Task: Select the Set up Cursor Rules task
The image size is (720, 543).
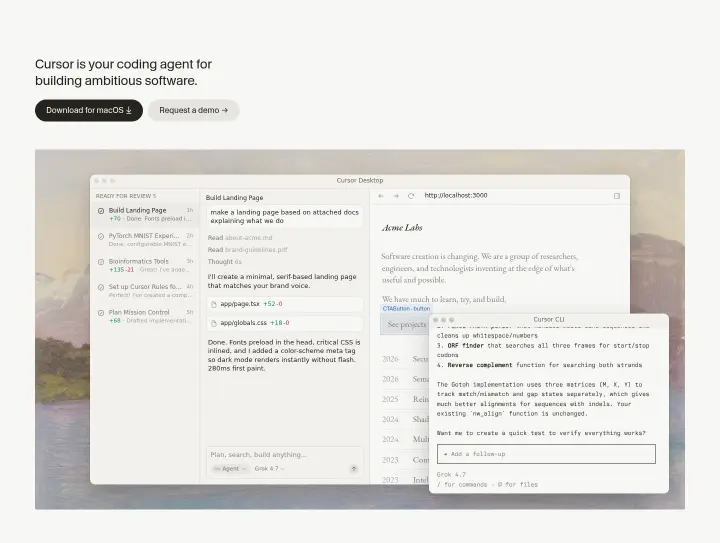Action: coord(145,291)
